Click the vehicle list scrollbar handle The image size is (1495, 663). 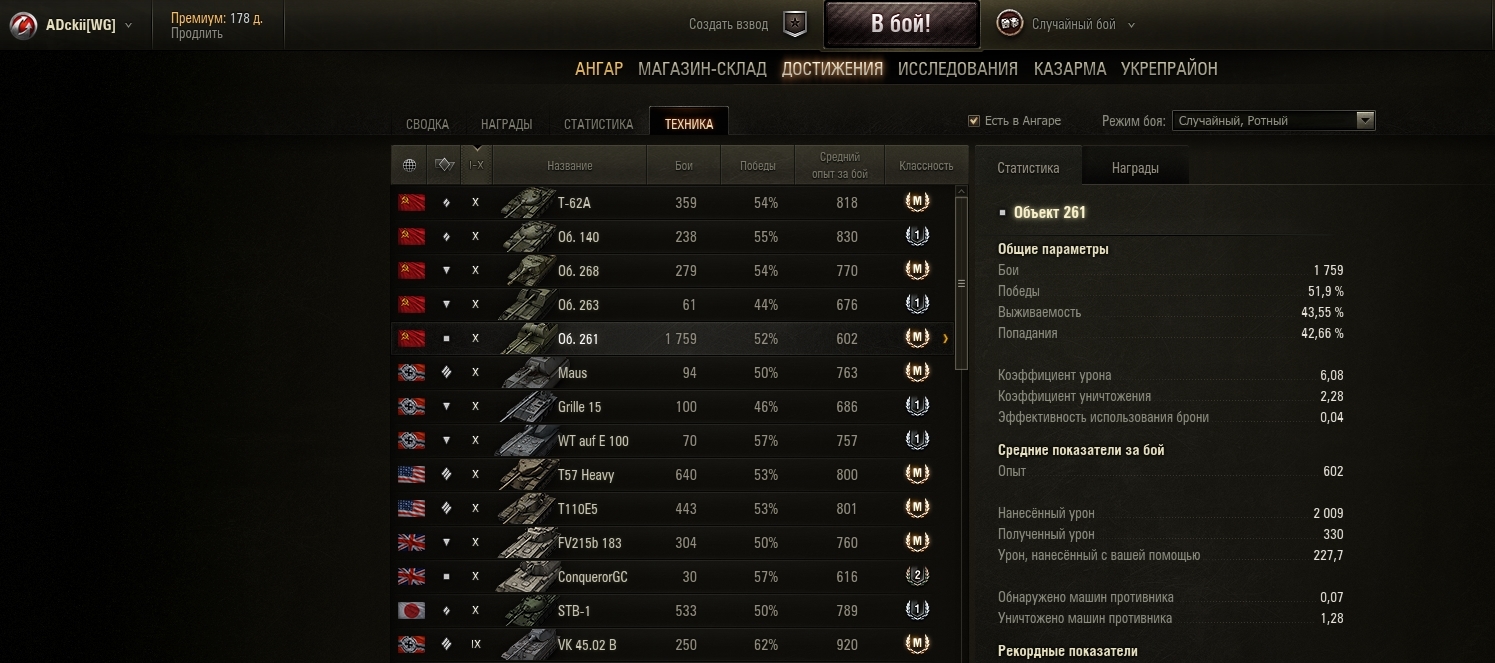[x=962, y=284]
